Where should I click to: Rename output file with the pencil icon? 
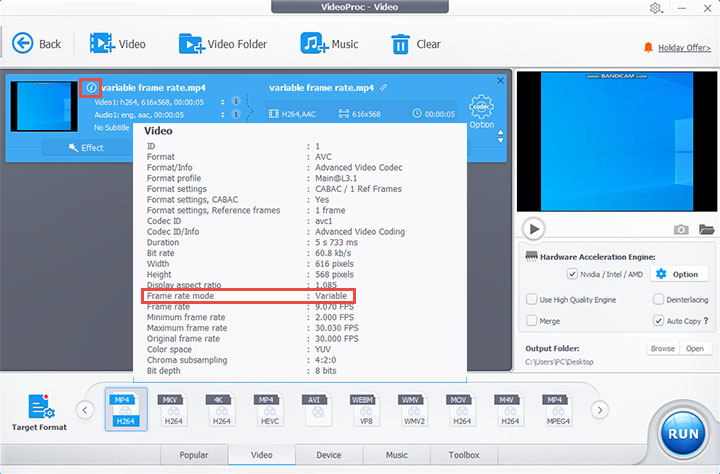tap(383, 87)
